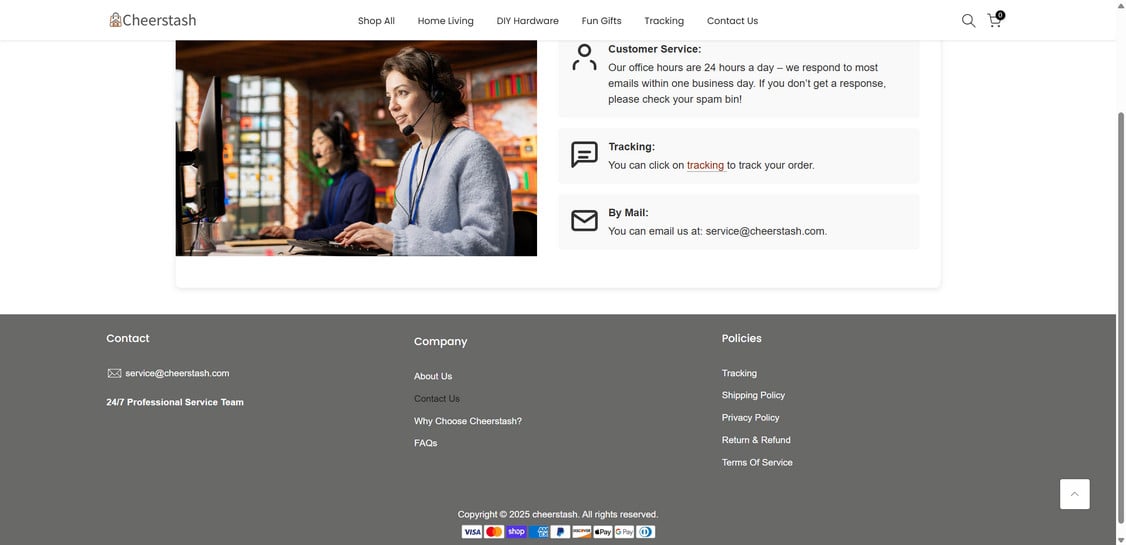Click the Tracking: card heading
The image size is (1126, 545).
[x=631, y=146]
